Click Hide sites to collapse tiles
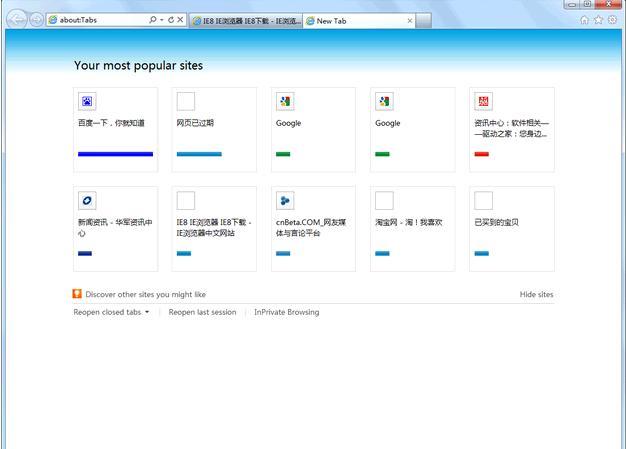 pos(536,295)
